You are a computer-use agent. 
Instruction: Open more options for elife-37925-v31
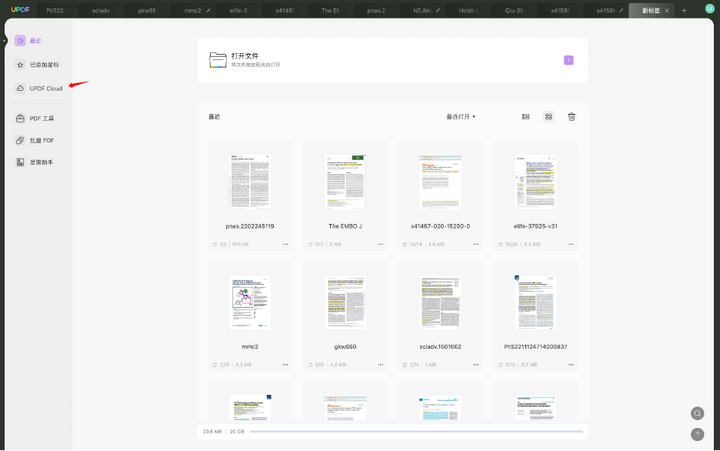click(x=571, y=244)
